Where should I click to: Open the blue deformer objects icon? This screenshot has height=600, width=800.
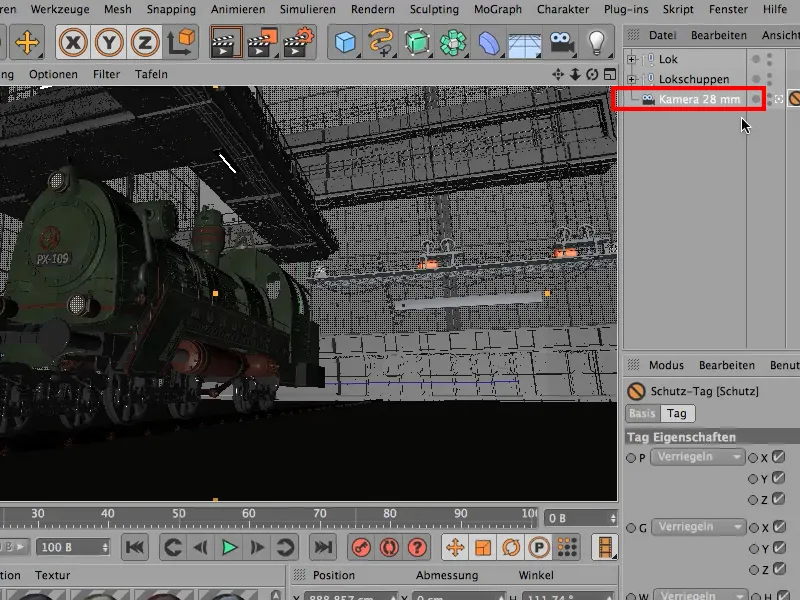click(489, 42)
